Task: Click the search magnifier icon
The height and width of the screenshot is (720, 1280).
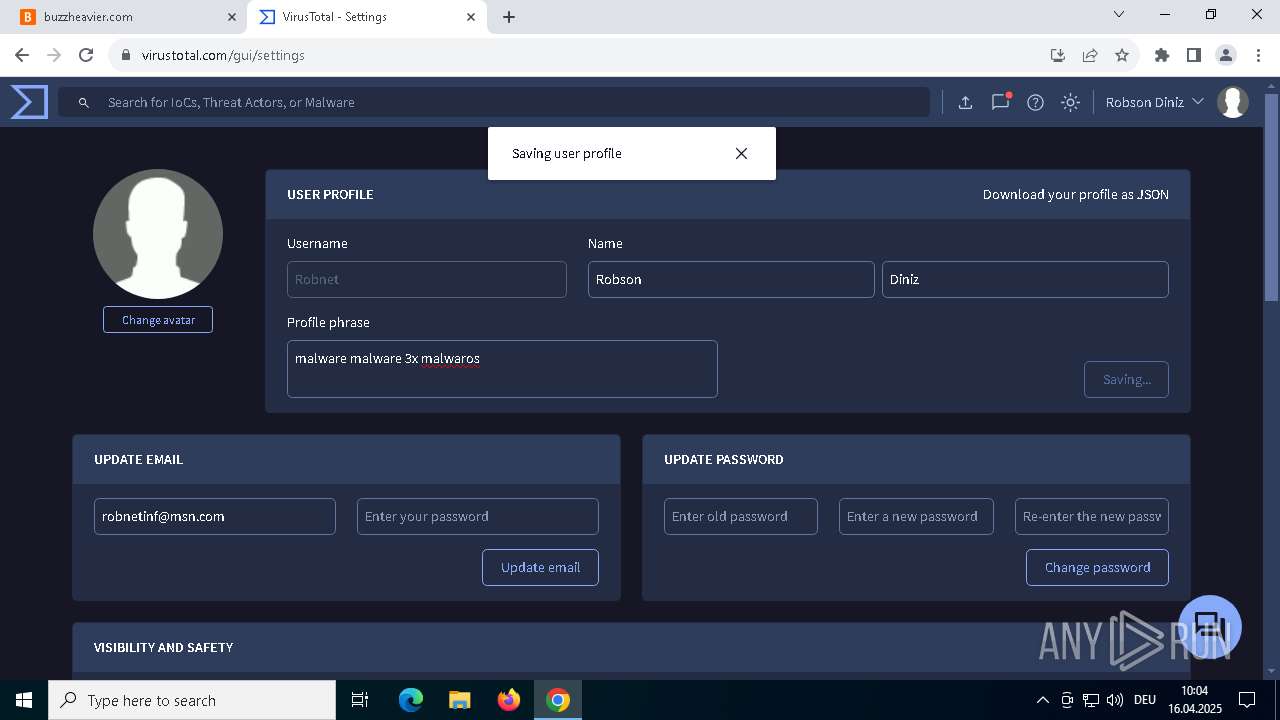Action: pyautogui.click(x=84, y=102)
